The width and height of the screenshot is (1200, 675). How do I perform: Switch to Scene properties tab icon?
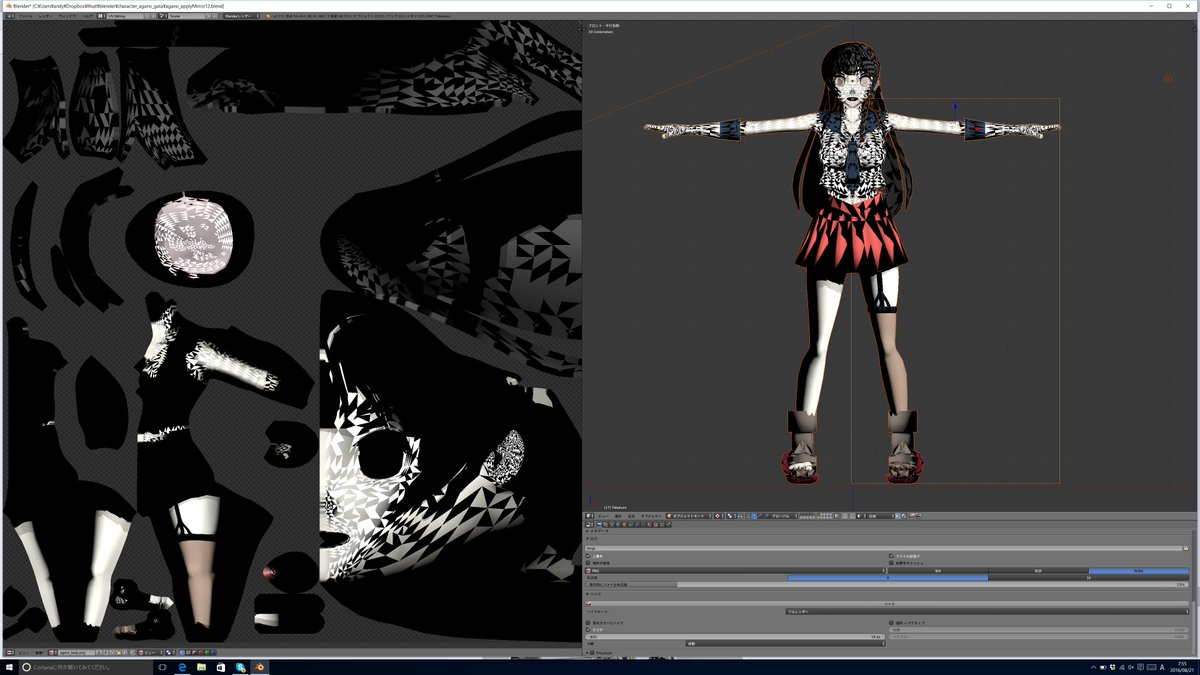click(x=611, y=525)
